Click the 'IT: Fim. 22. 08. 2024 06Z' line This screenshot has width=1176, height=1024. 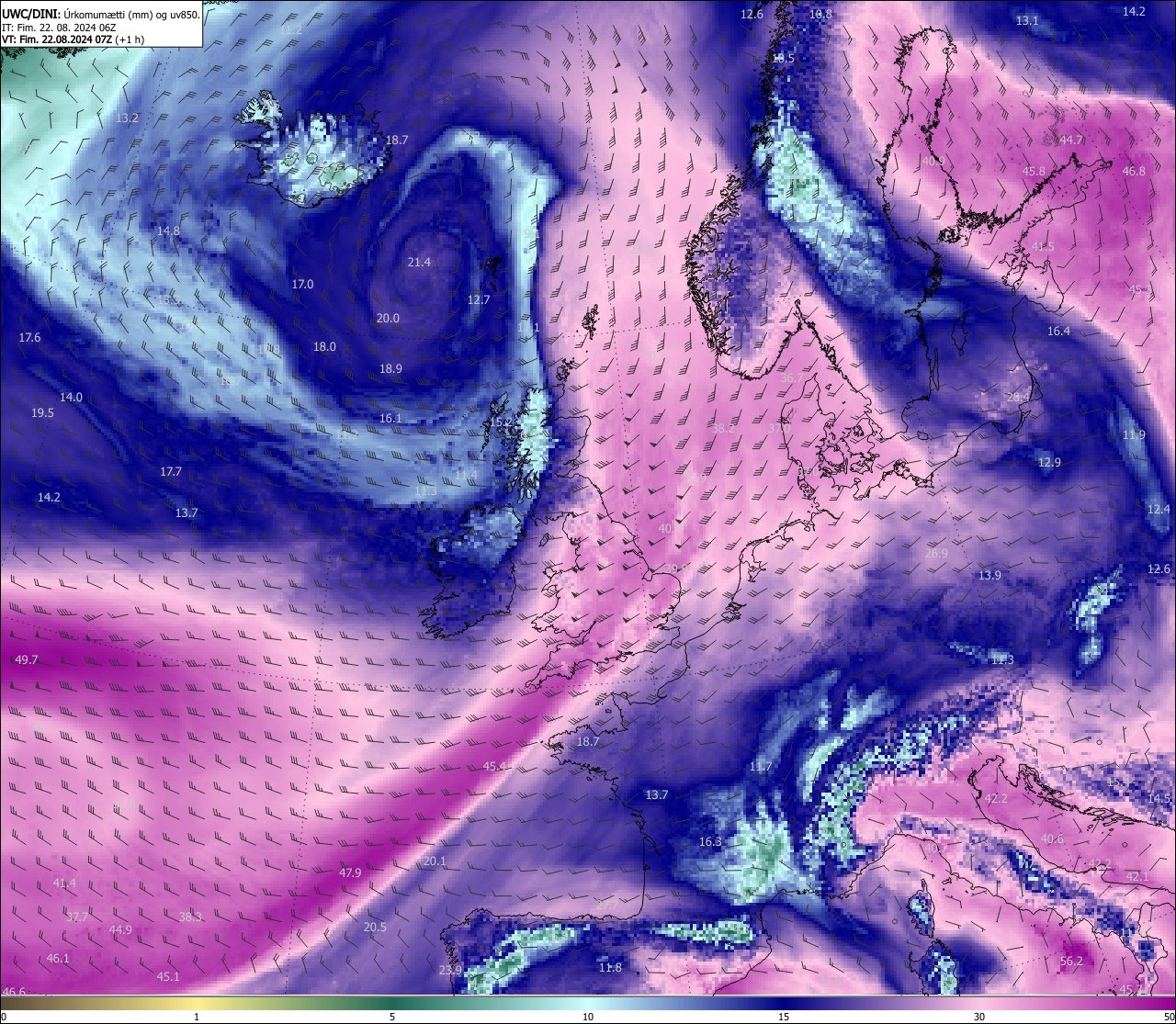coord(61,28)
